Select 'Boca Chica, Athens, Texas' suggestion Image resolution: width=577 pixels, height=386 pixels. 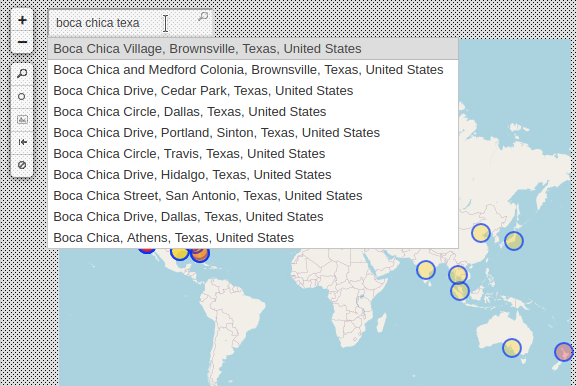pyautogui.click(x=253, y=238)
